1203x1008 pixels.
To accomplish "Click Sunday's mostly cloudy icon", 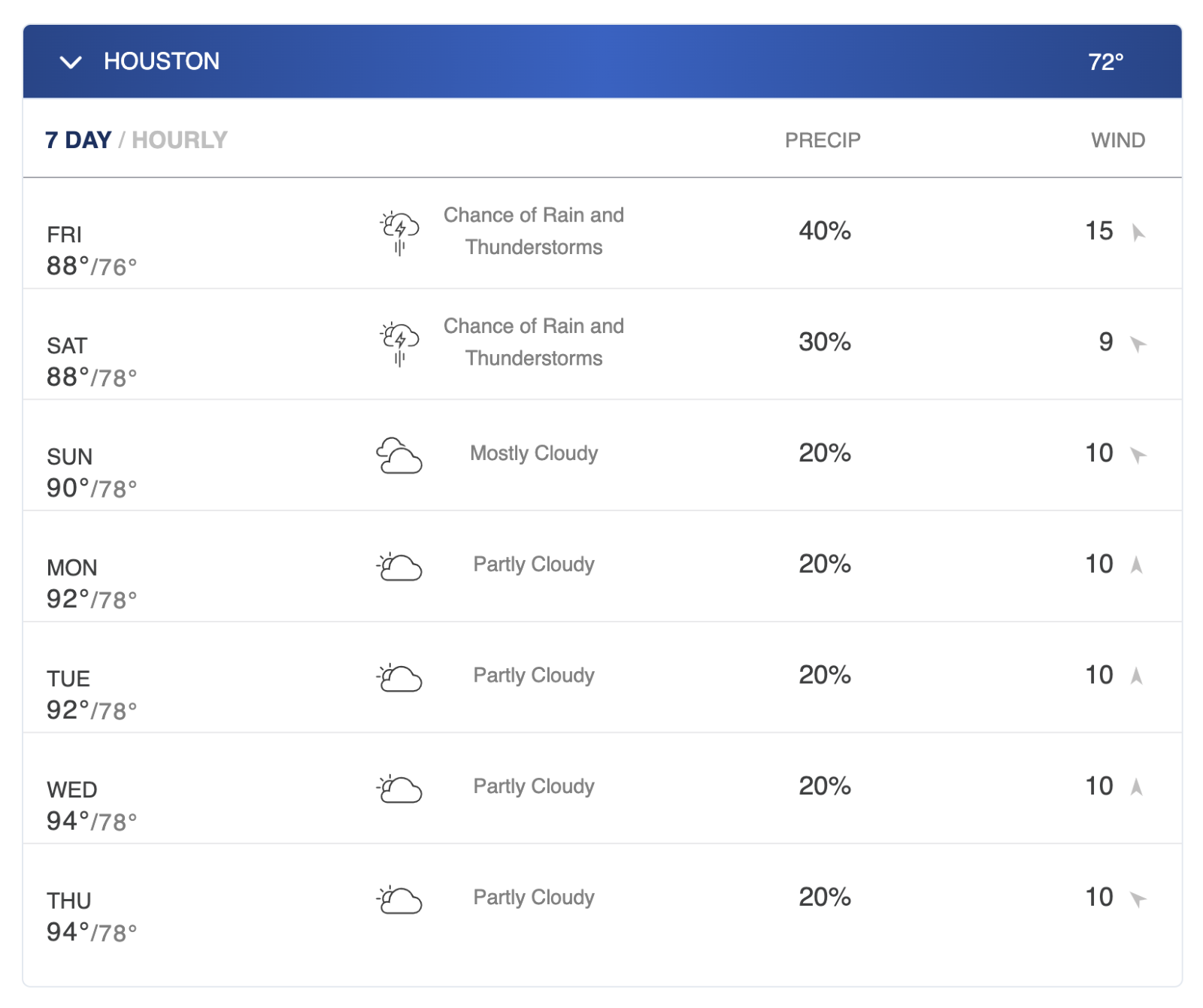I will (399, 455).
